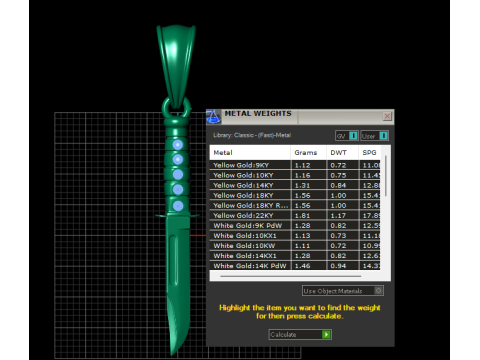Select the middle blue gem on handle

[x=178, y=174]
